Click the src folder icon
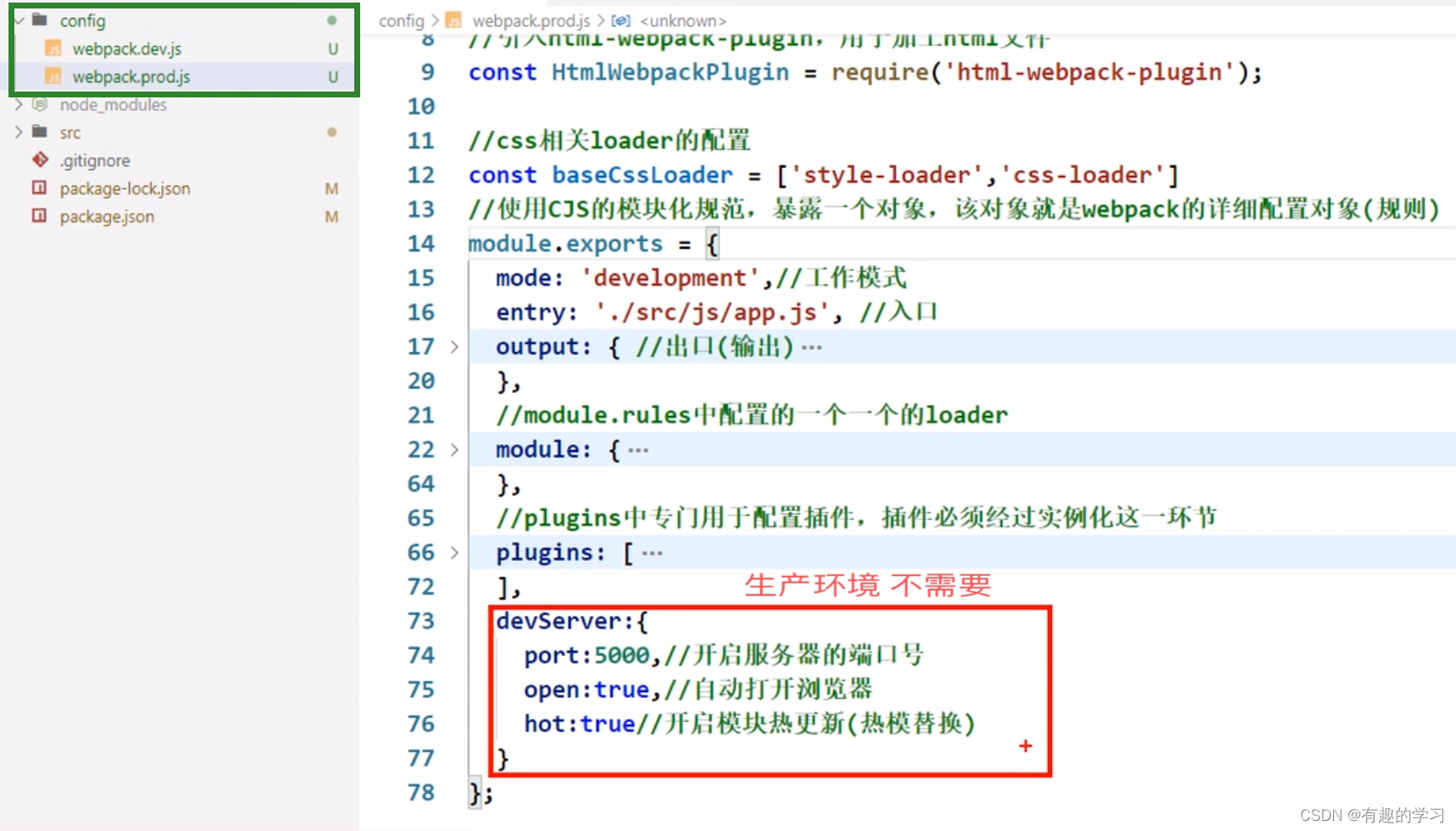 tap(40, 131)
